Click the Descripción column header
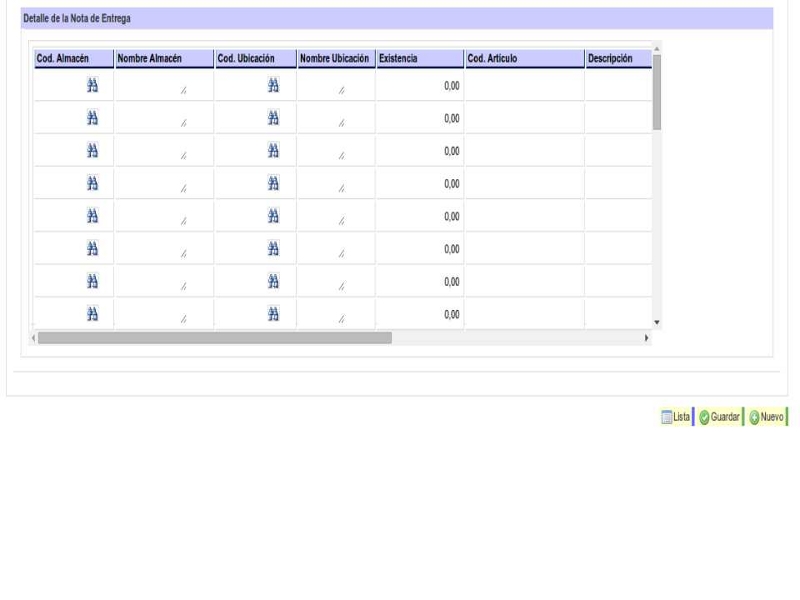Viewport: 800px width, 600px height. coord(616,60)
